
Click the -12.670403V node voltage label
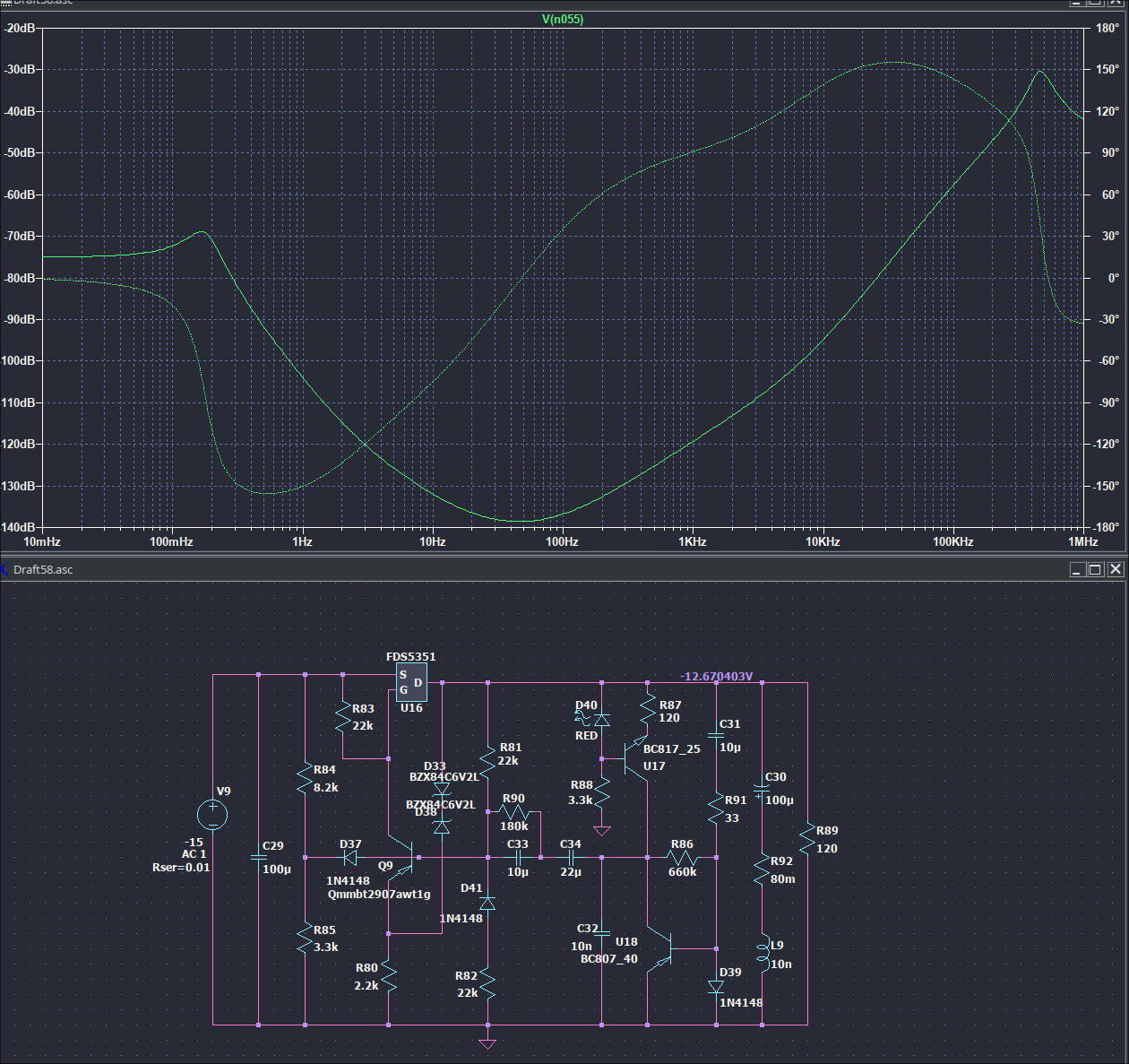[x=717, y=676]
